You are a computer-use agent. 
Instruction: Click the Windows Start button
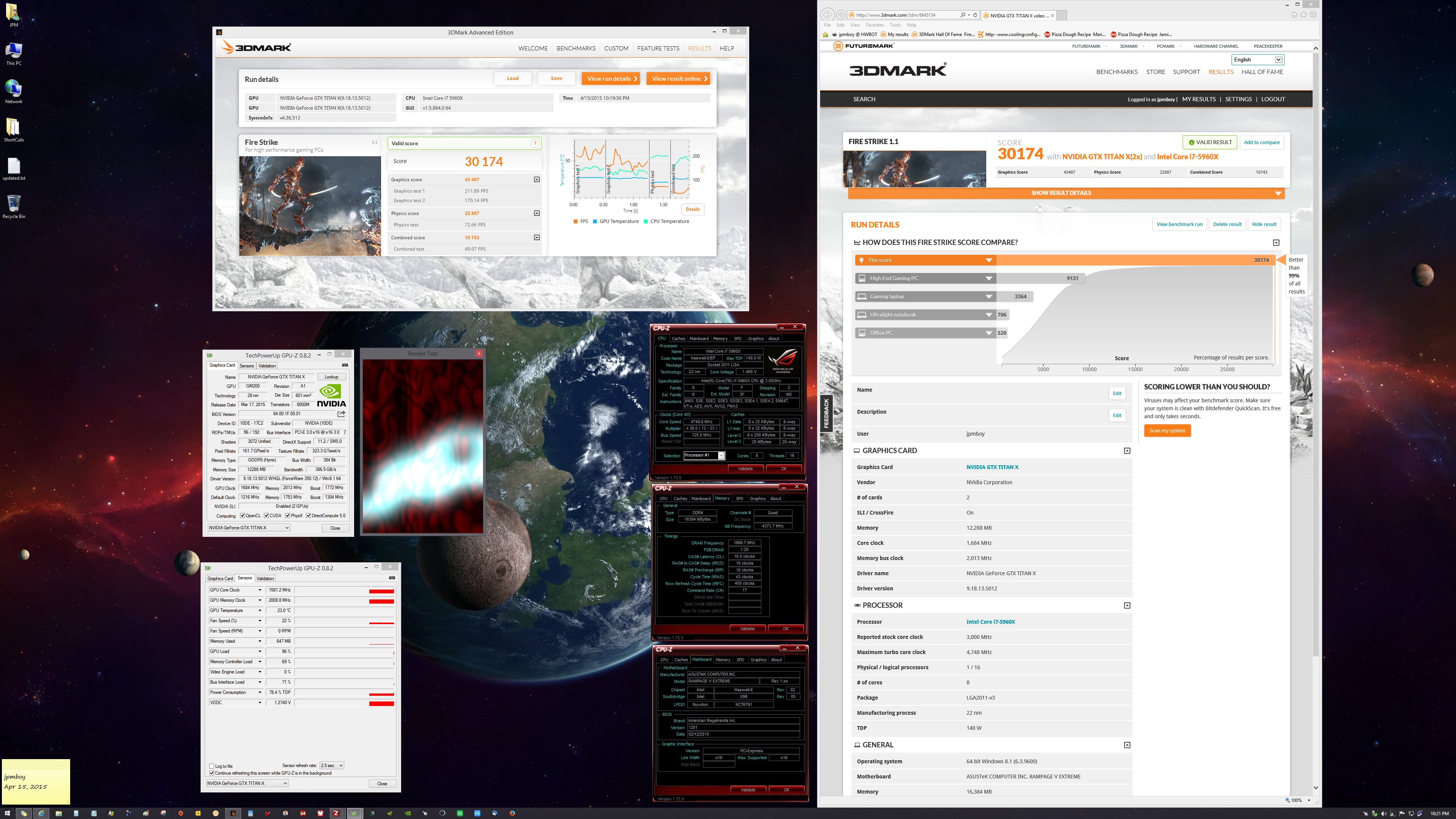[7, 813]
